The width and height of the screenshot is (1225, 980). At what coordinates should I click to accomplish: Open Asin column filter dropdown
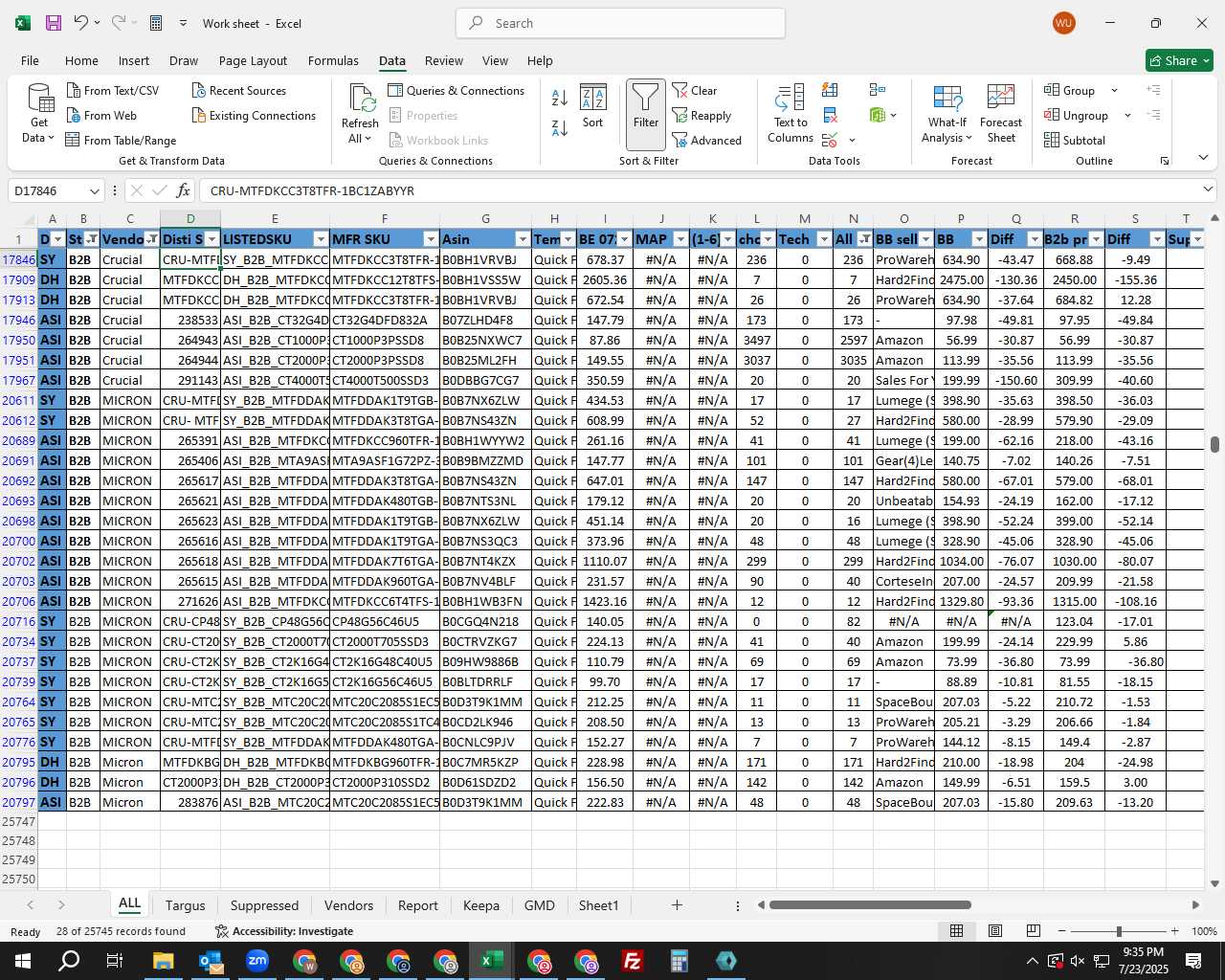coord(523,239)
